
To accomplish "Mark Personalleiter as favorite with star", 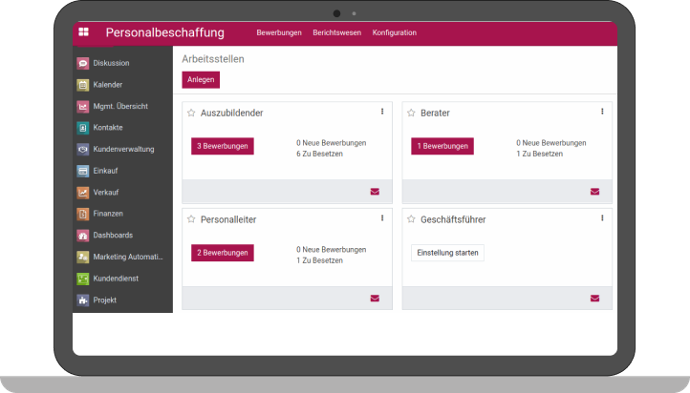I will pos(191,219).
